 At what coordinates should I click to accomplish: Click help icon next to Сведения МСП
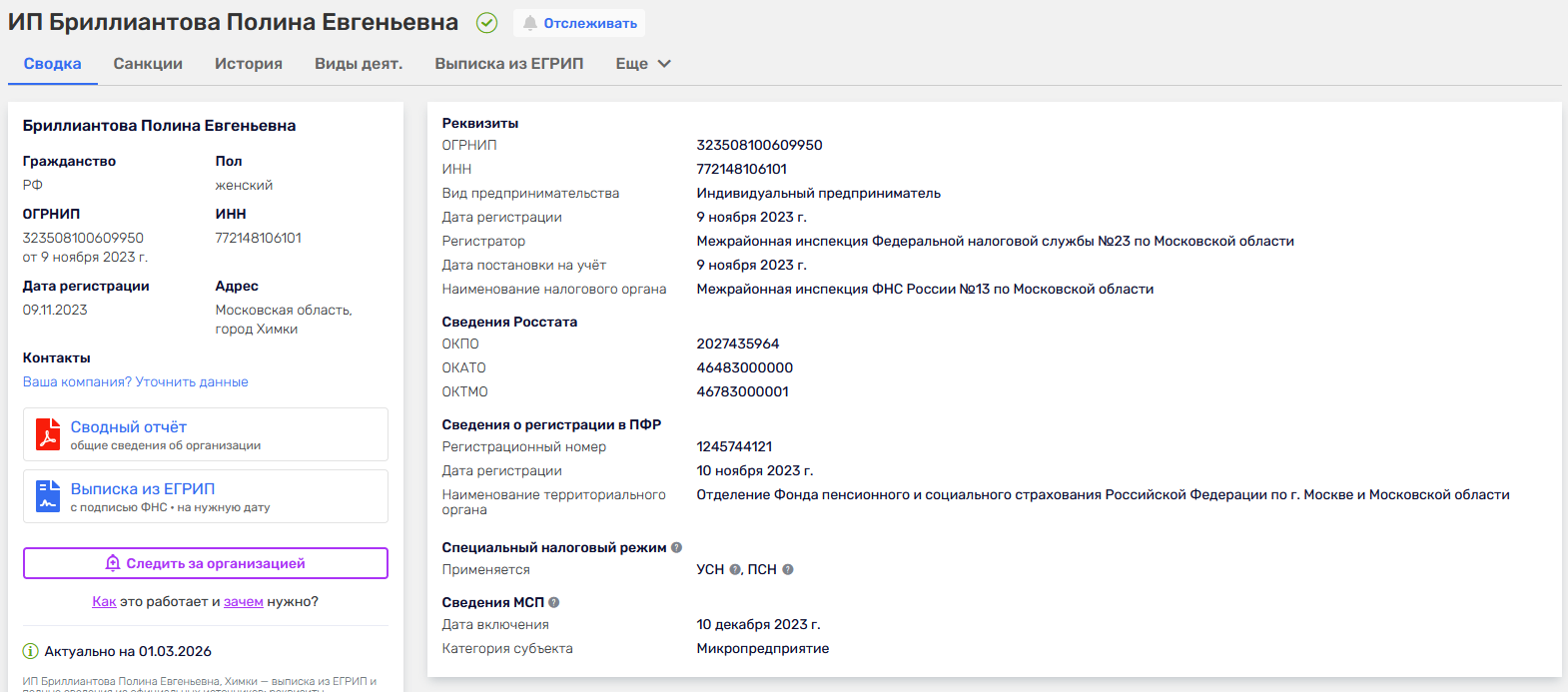pos(553,602)
